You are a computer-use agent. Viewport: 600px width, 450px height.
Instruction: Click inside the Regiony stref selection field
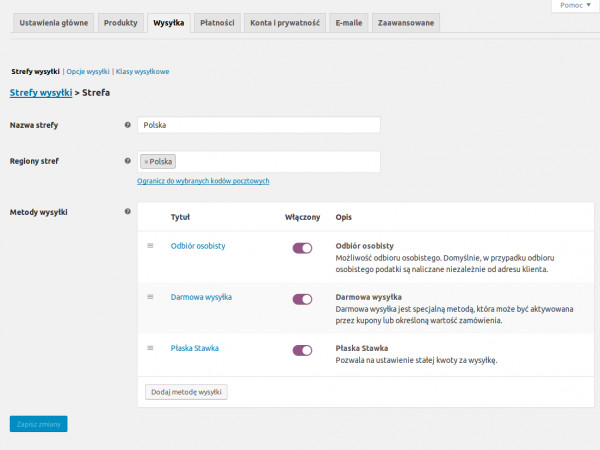point(259,161)
